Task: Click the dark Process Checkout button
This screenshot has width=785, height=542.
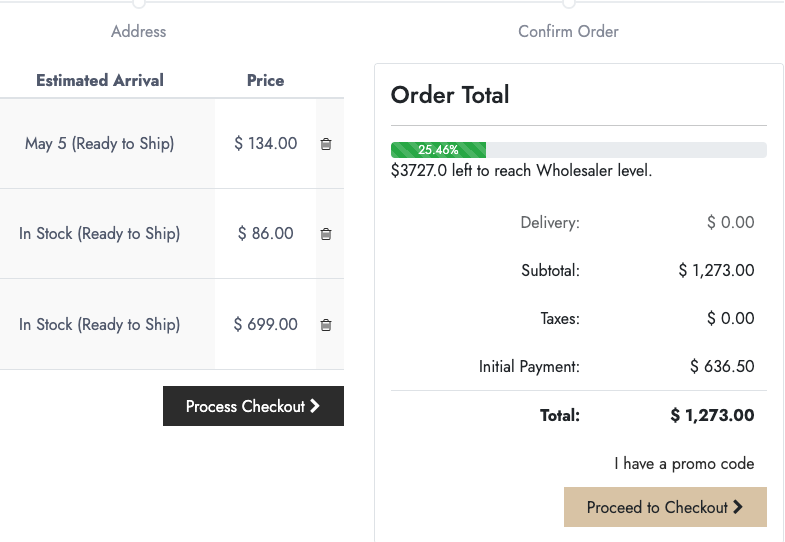Action: tap(253, 406)
